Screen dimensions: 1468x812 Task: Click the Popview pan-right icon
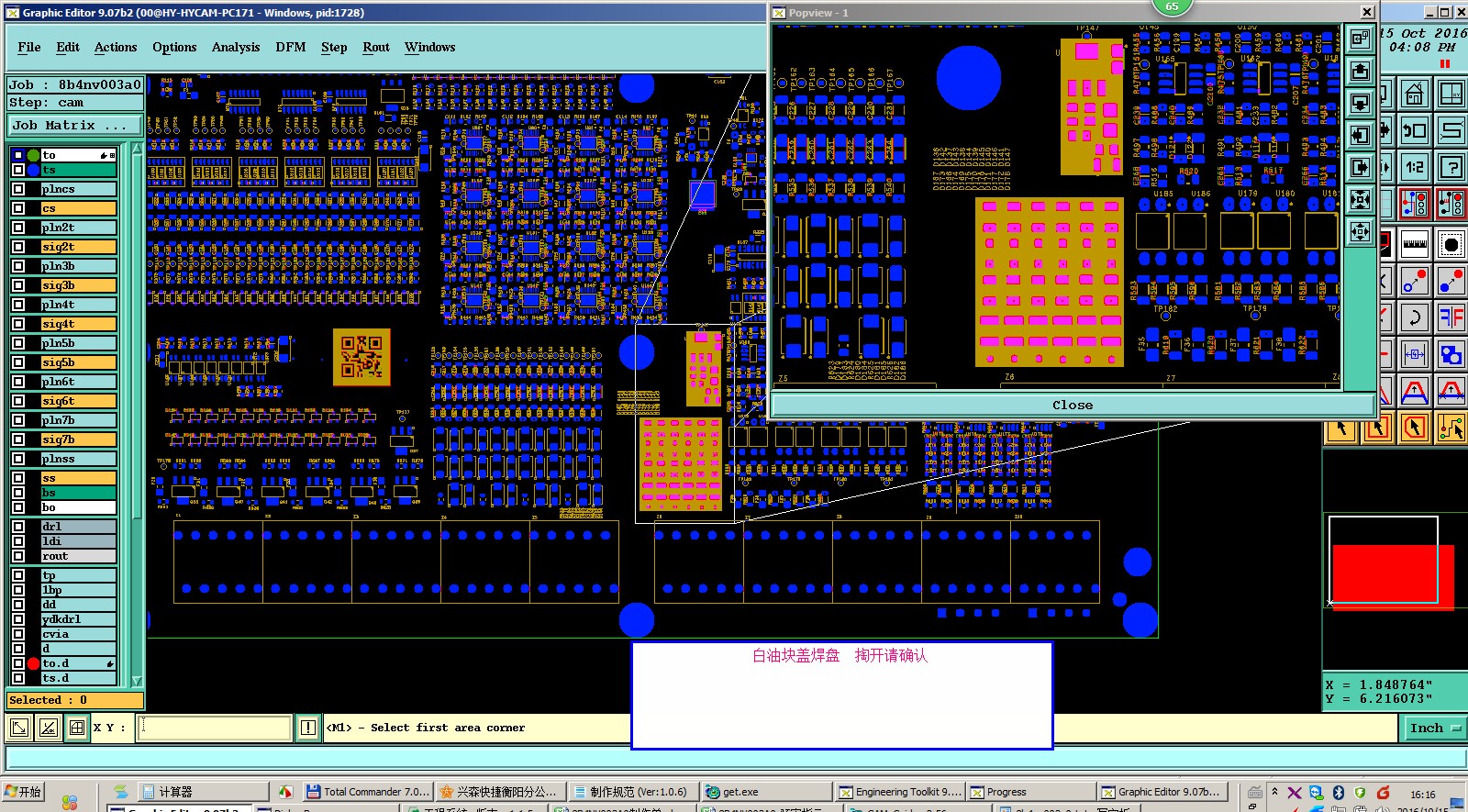pos(1360,167)
